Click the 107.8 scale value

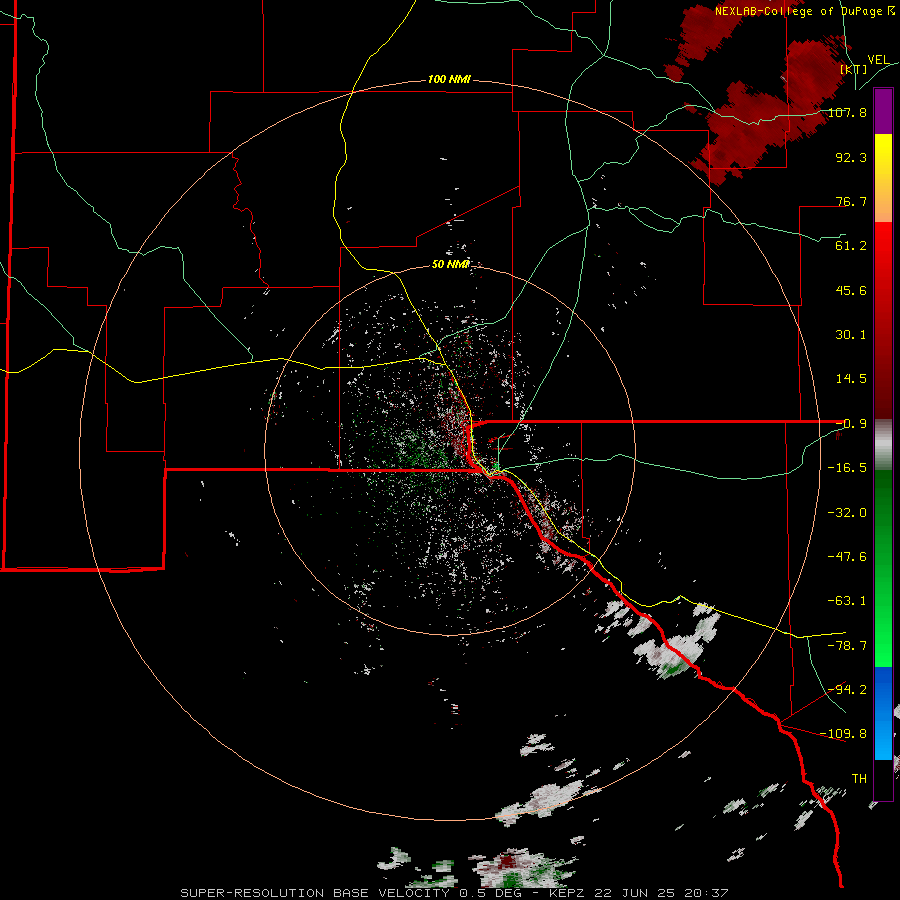tap(847, 112)
